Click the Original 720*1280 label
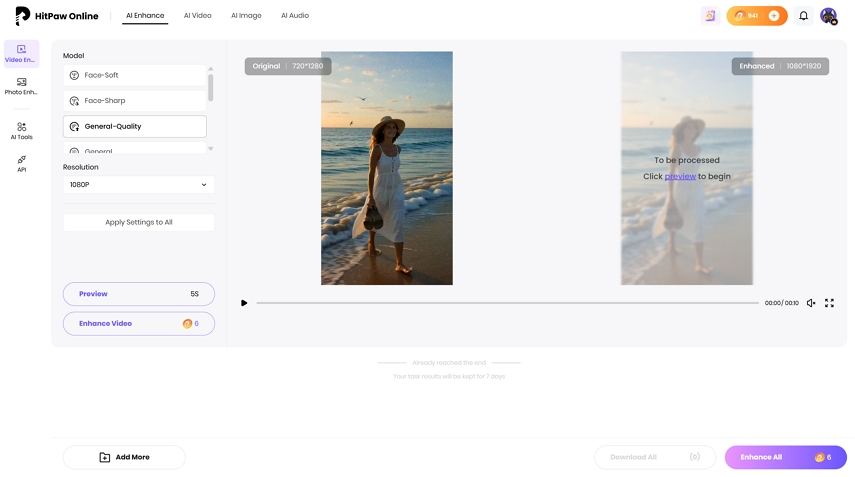Image resolution: width=855 pixels, height=477 pixels. pos(288,66)
